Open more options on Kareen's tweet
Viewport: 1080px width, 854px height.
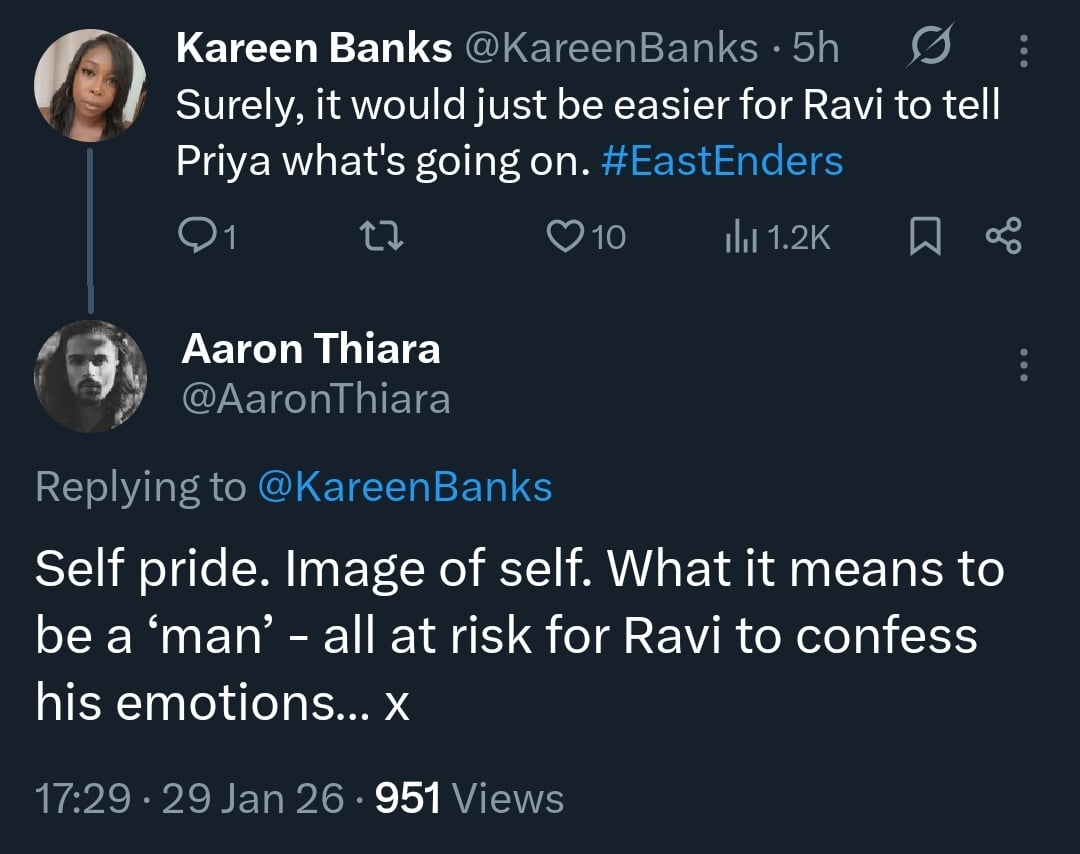(x=1022, y=49)
